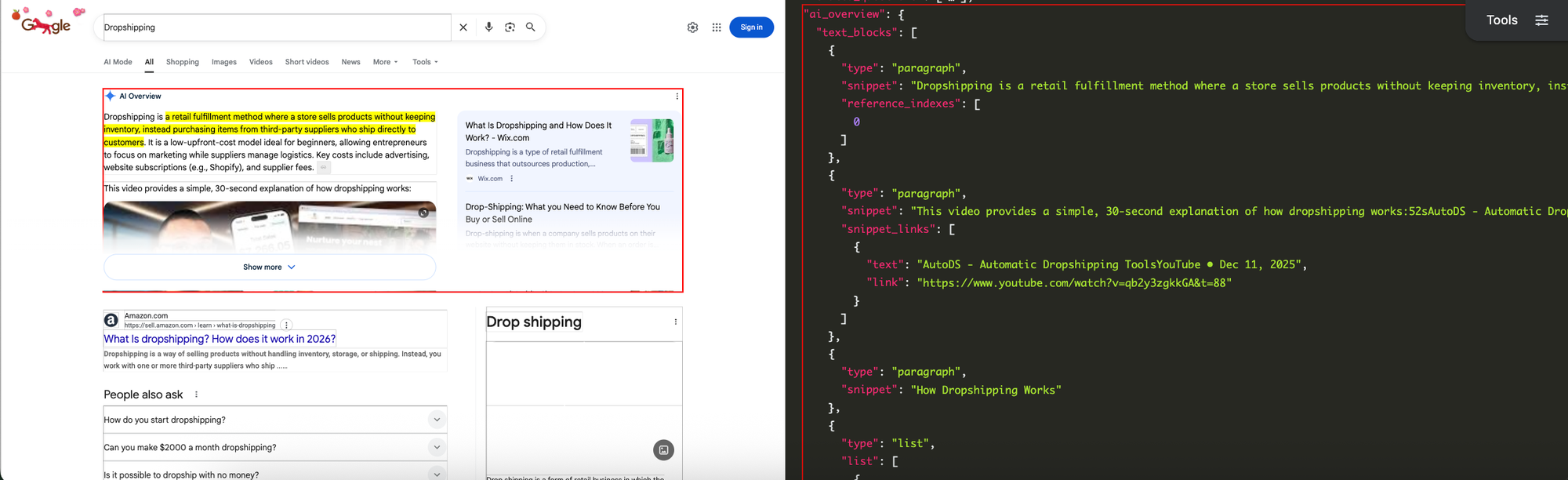This screenshot has width=1568, height=480.
Task: Open three-dot menu beside People also ask
Action: pyautogui.click(x=196, y=395)
